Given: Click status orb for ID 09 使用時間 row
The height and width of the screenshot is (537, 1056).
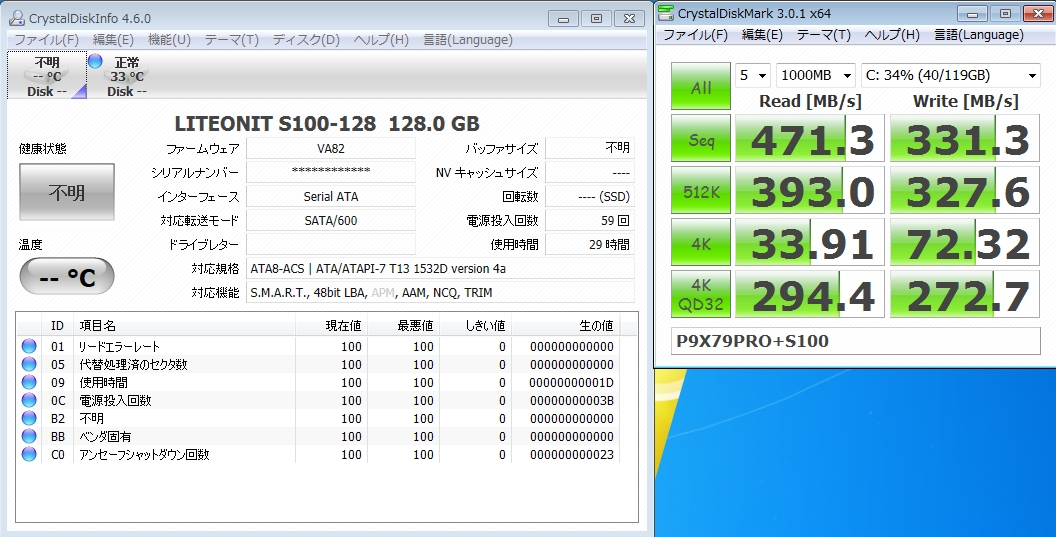Looking at the screenshot, I should tap(28, 383).
